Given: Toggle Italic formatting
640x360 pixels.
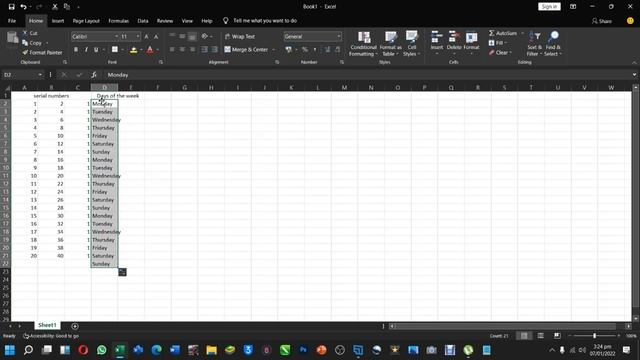Looking at the screenshot, I should pyautogui.click(x=86, y=49).
